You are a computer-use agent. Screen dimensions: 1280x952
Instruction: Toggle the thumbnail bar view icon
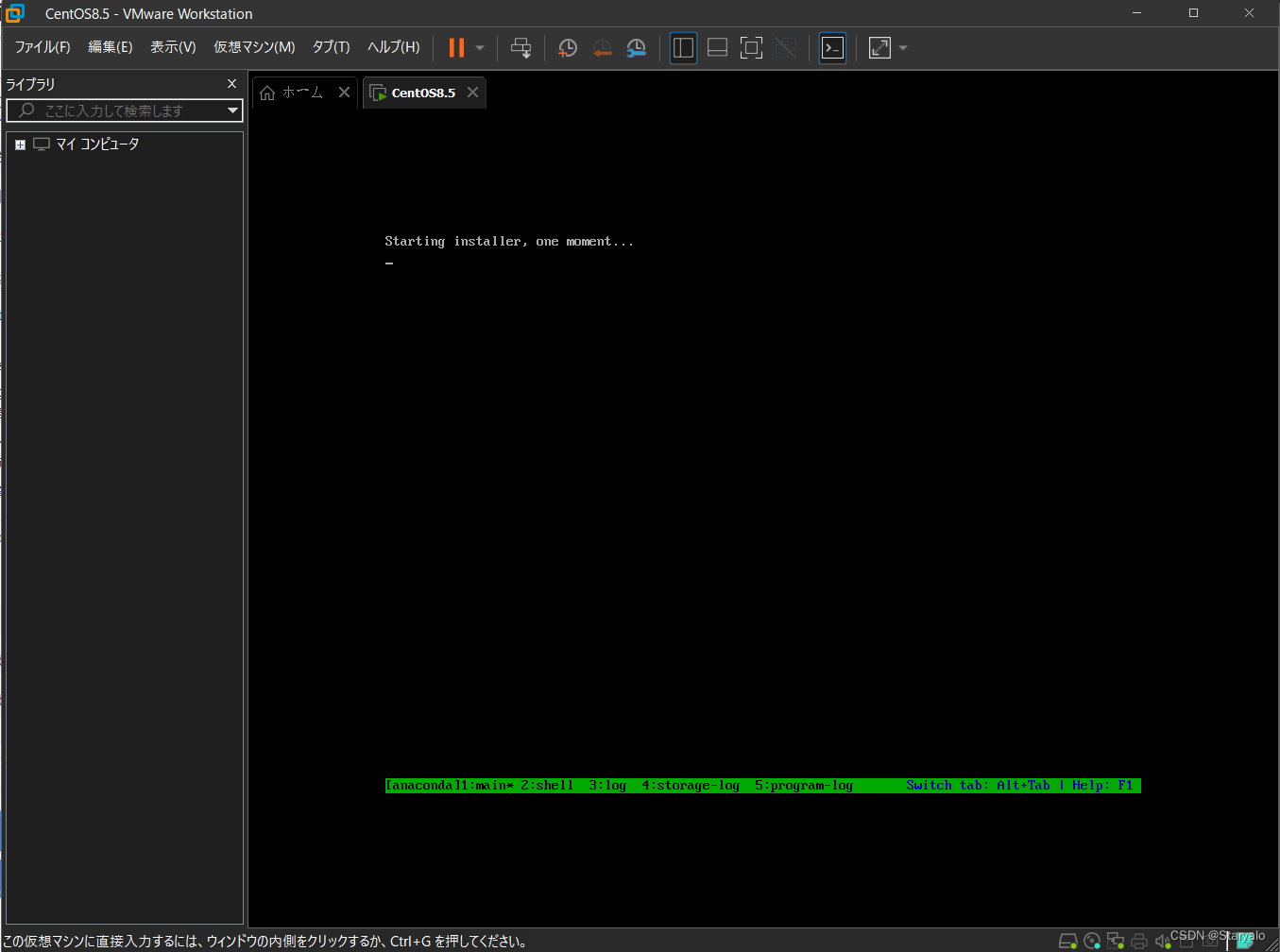point(717,47)
